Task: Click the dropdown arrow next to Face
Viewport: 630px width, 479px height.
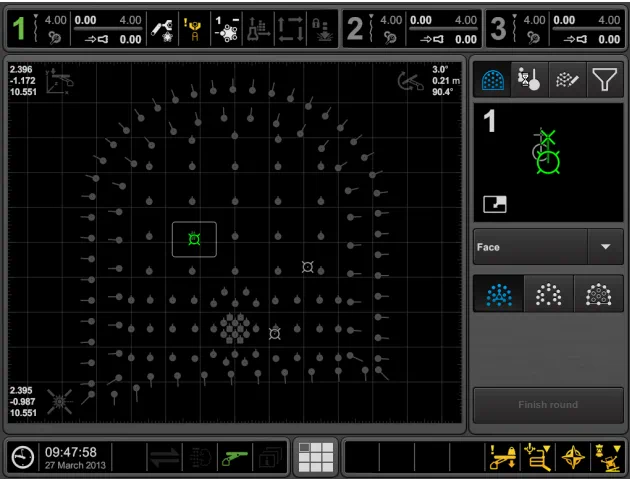Action: click(604, 246)
